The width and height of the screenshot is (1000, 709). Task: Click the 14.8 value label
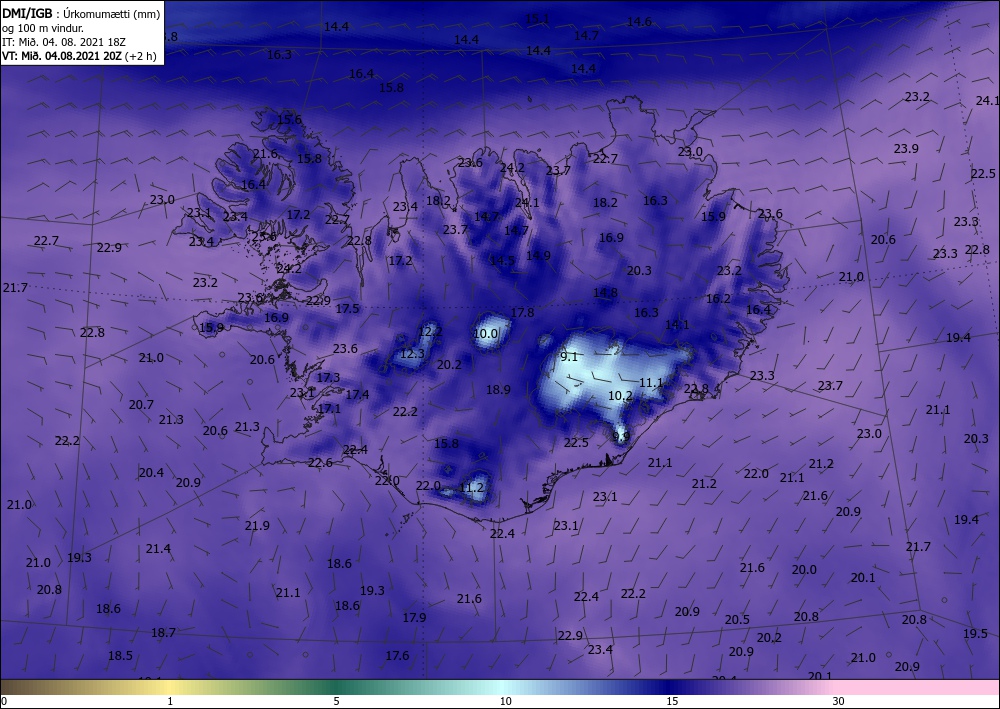coord(605,293)
